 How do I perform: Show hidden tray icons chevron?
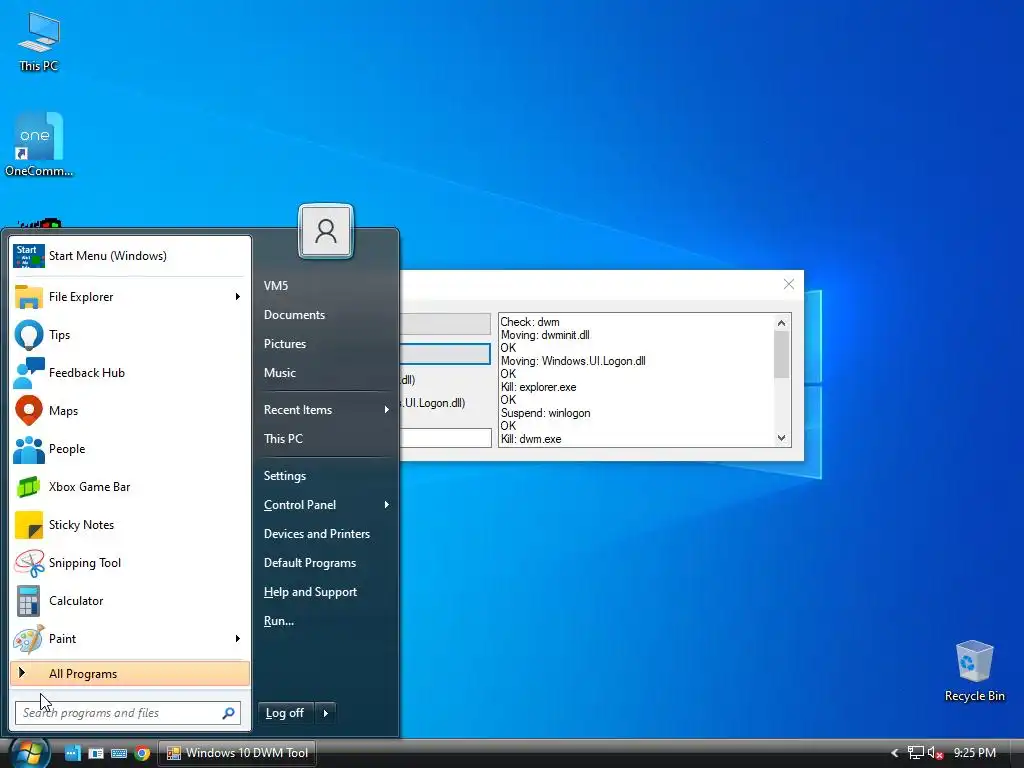895,753
